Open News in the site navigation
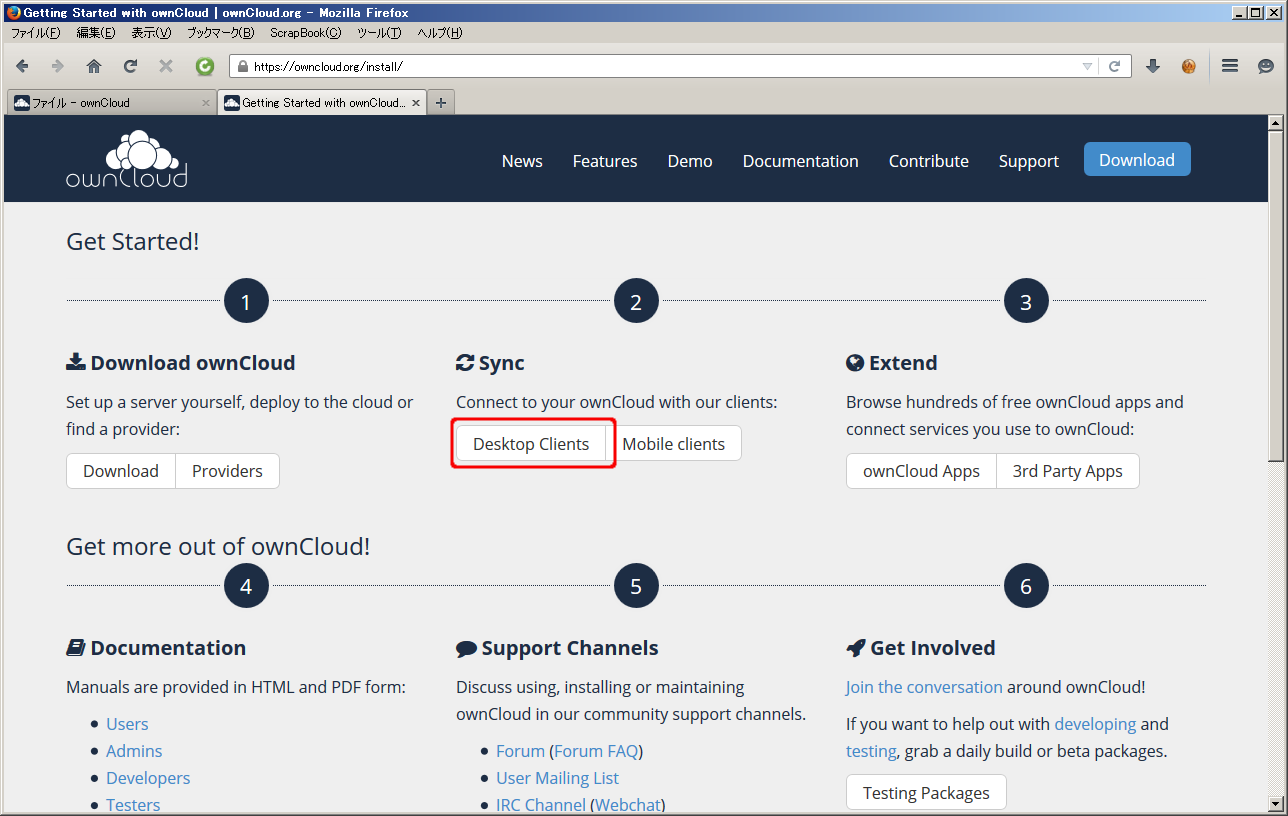The image size is (1288, 816). [522, 161]
